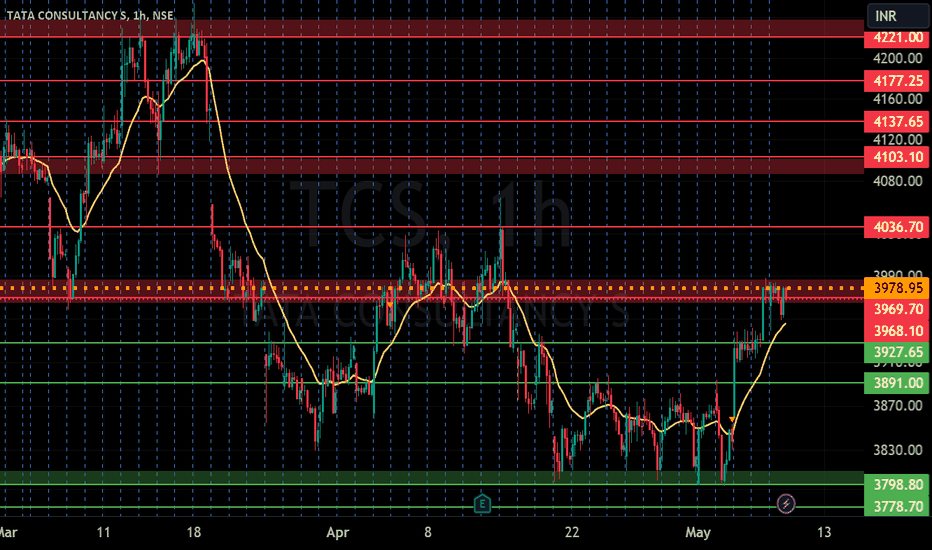
Task: Open the INR currency selector
Action: coord(898,16)
